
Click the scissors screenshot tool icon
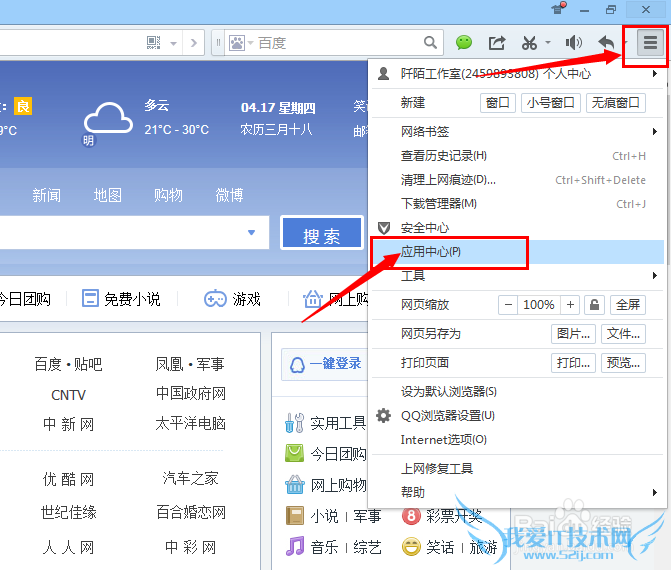(529, 43)
